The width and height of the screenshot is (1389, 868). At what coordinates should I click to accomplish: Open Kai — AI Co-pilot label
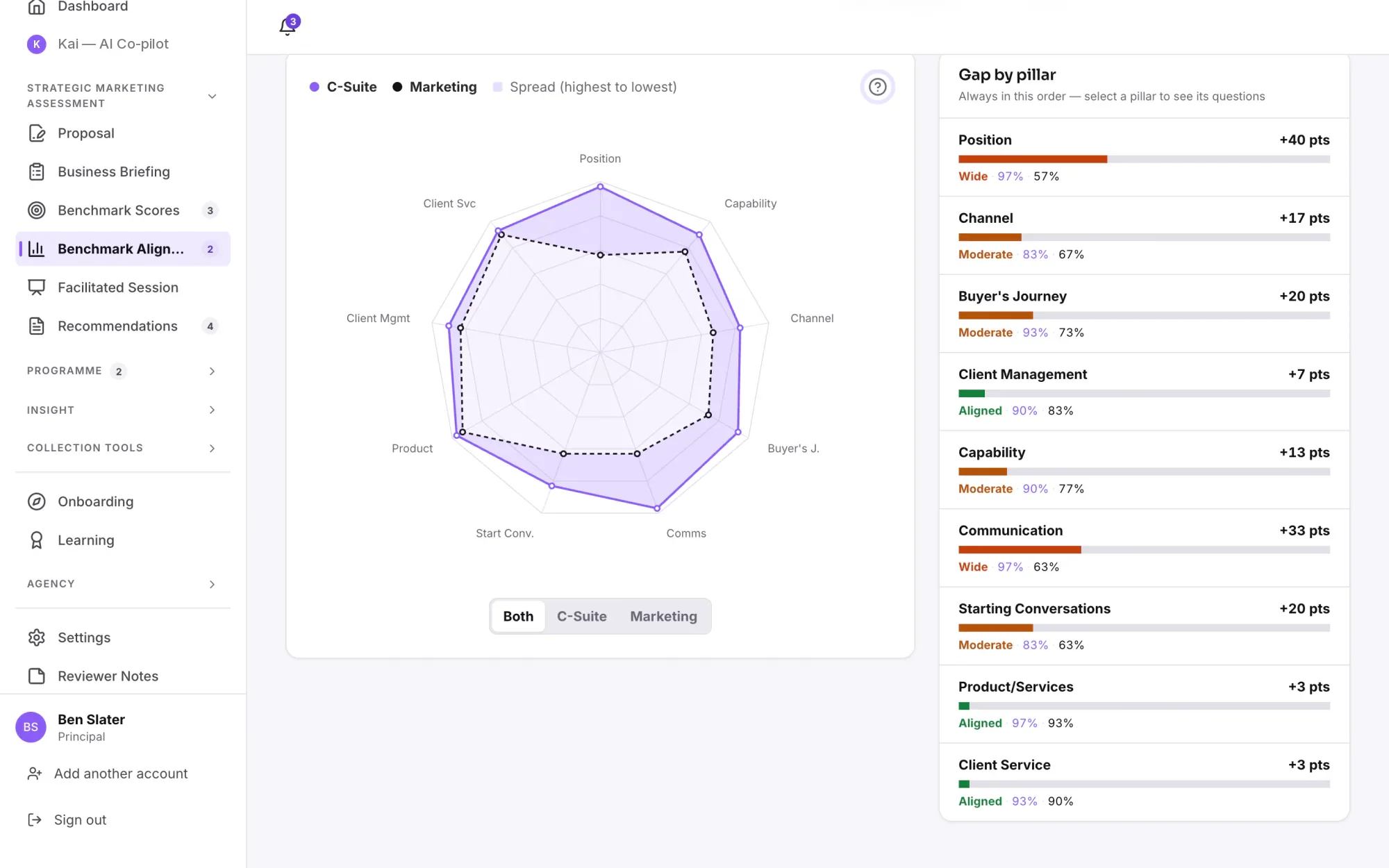[113, 44]
